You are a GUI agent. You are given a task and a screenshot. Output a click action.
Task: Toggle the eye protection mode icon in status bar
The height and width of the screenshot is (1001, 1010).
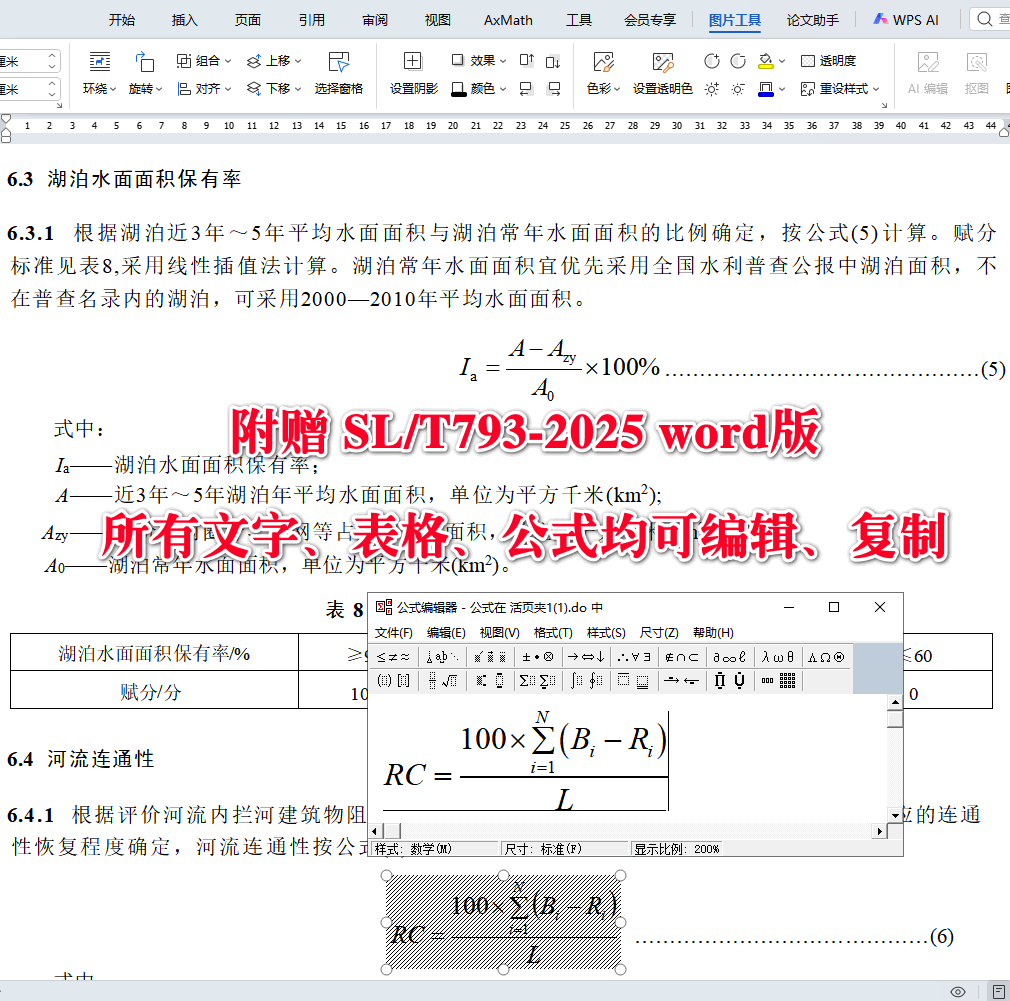(958, 991)
